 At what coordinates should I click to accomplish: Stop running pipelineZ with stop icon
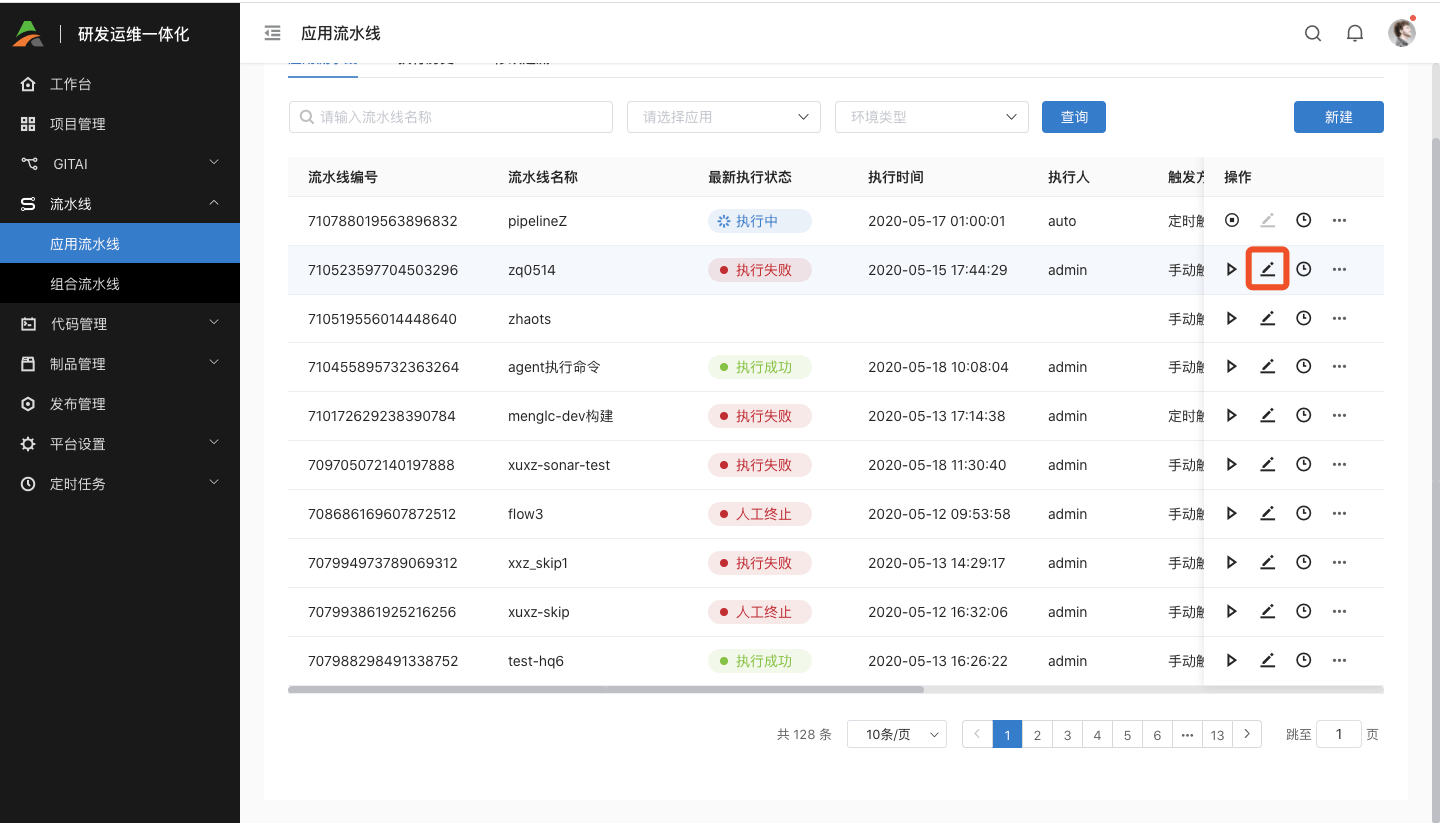[1232, 220]
